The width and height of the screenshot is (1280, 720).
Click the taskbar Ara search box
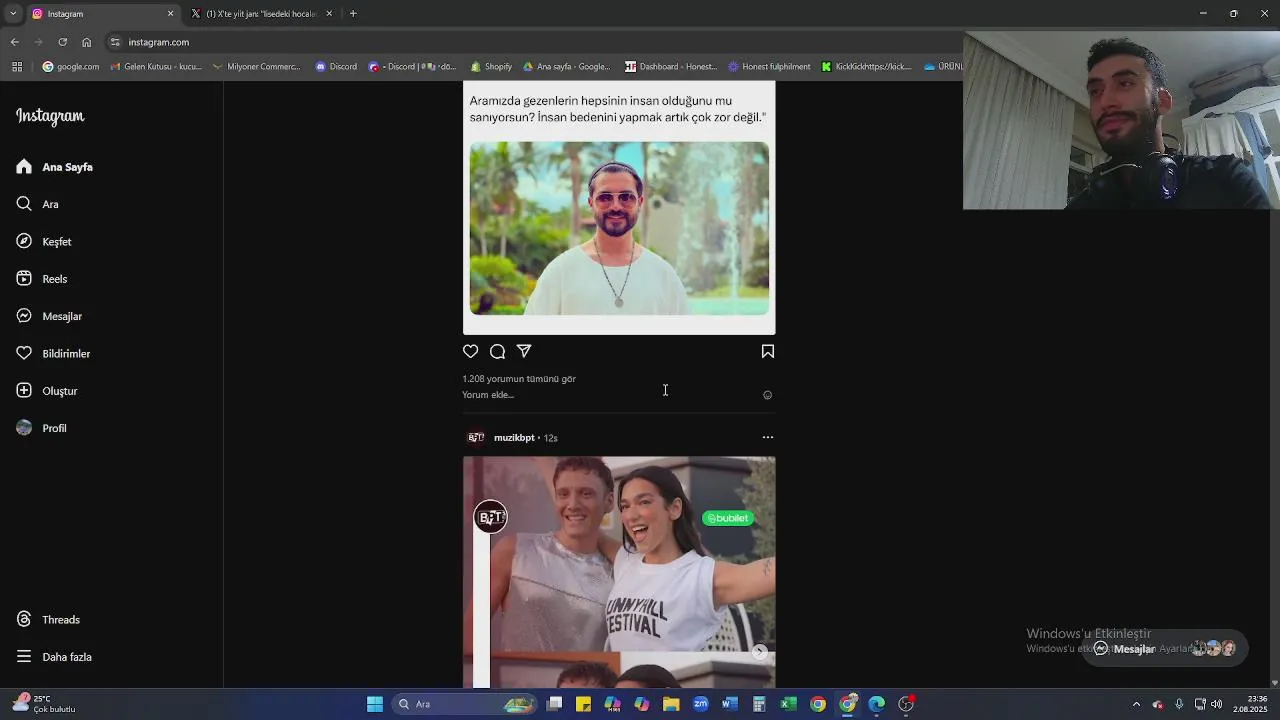click(463, 704)
